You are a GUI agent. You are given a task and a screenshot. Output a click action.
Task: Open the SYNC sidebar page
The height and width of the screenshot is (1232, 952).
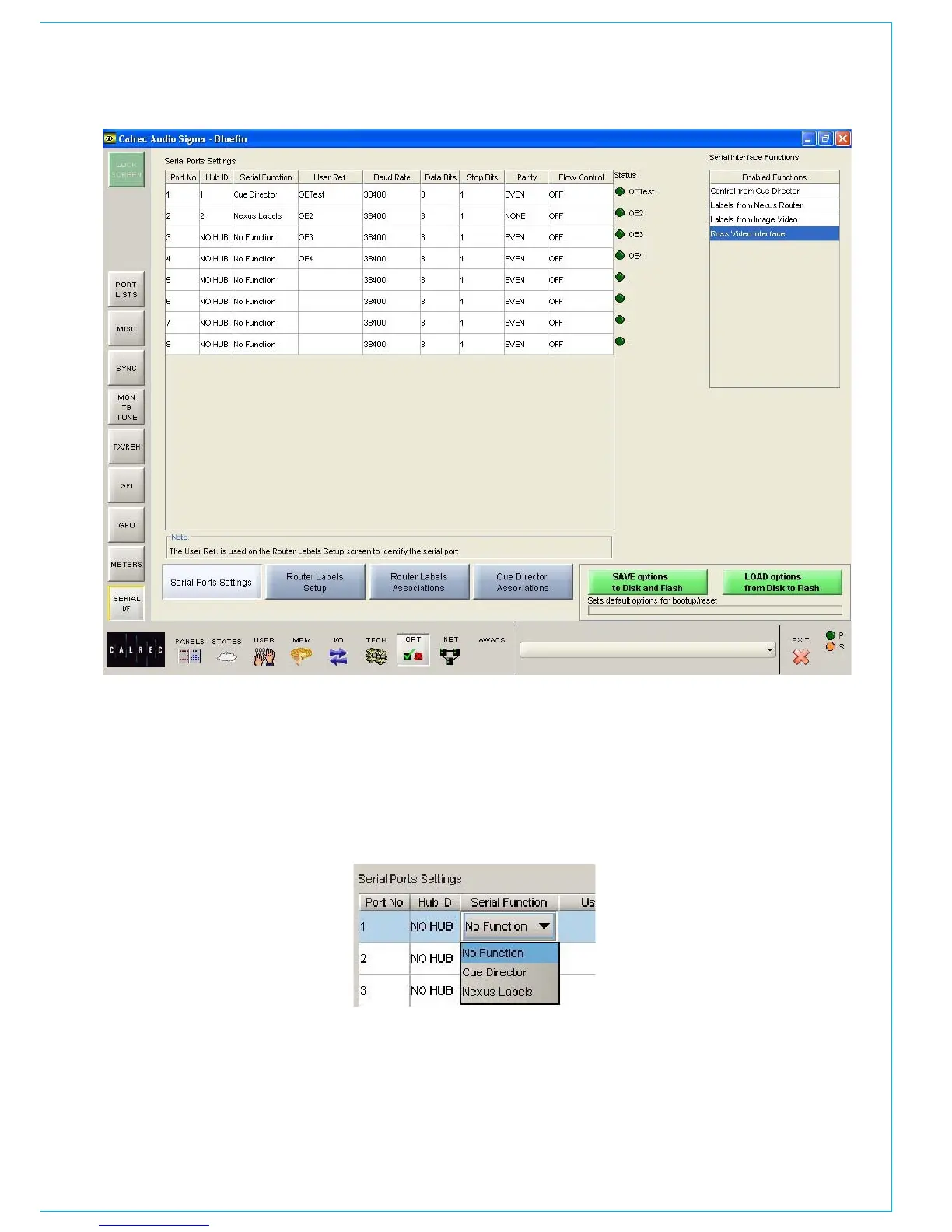[x=126, y=368]
